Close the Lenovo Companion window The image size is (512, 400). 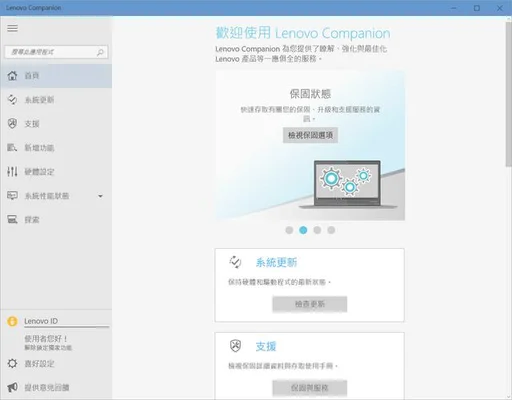pos(500,8)
